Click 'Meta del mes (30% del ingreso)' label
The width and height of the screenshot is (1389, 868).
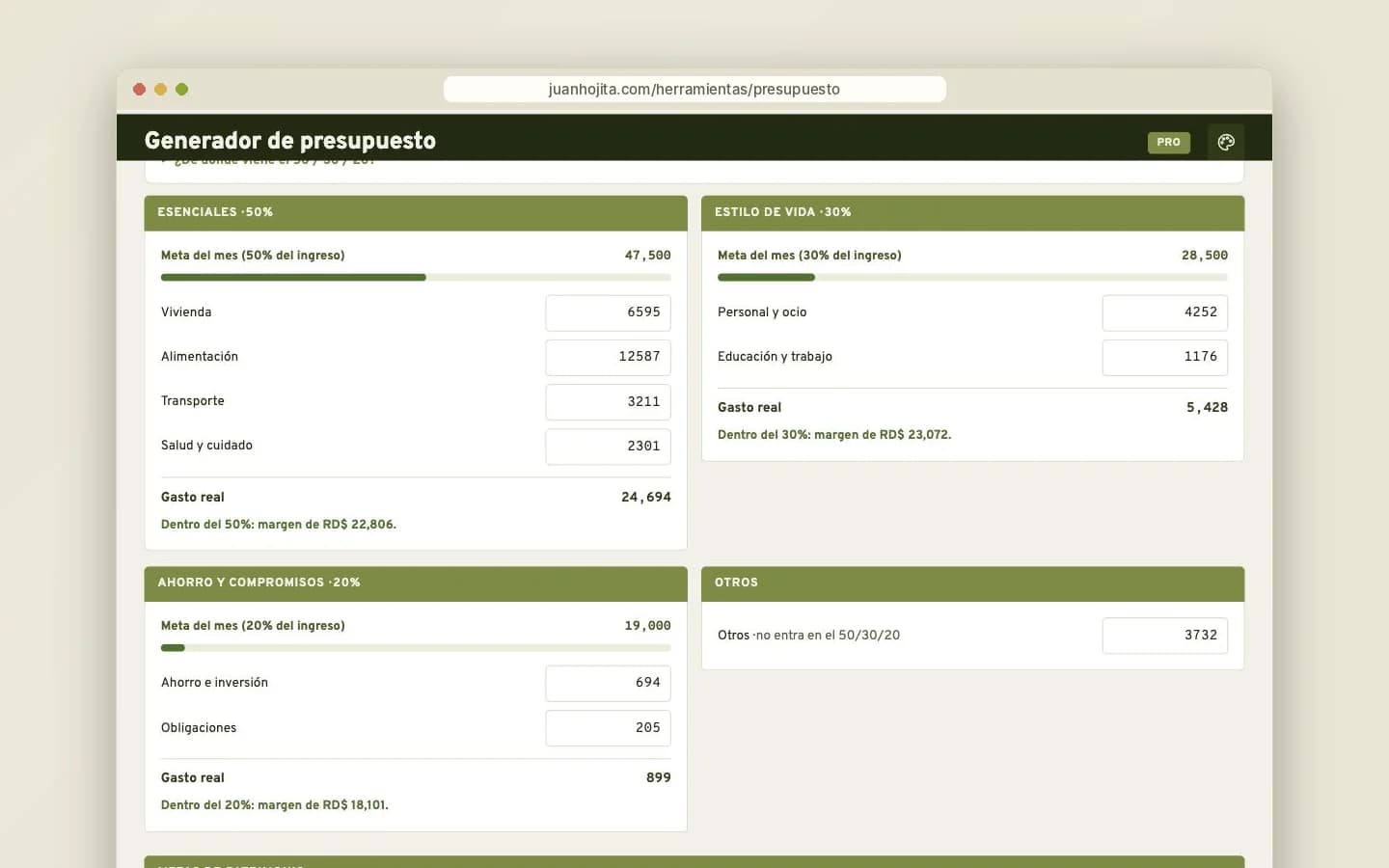(x=809, y=256)
